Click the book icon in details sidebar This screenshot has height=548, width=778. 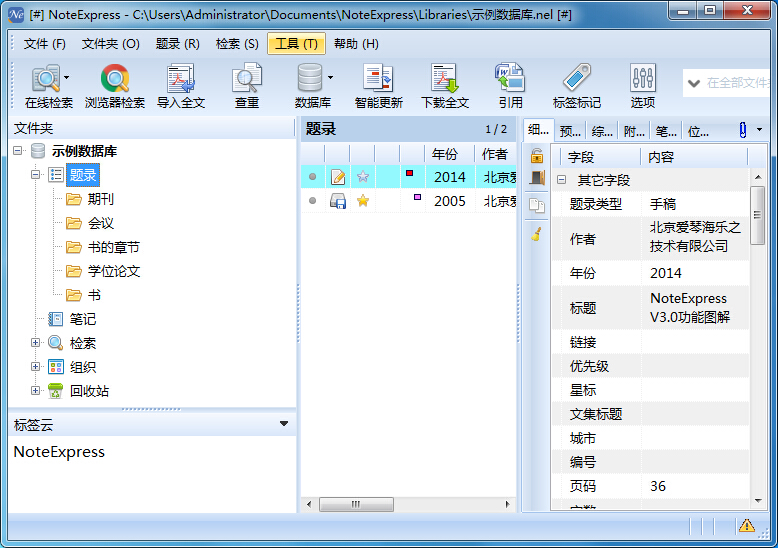tap(537, 178)
